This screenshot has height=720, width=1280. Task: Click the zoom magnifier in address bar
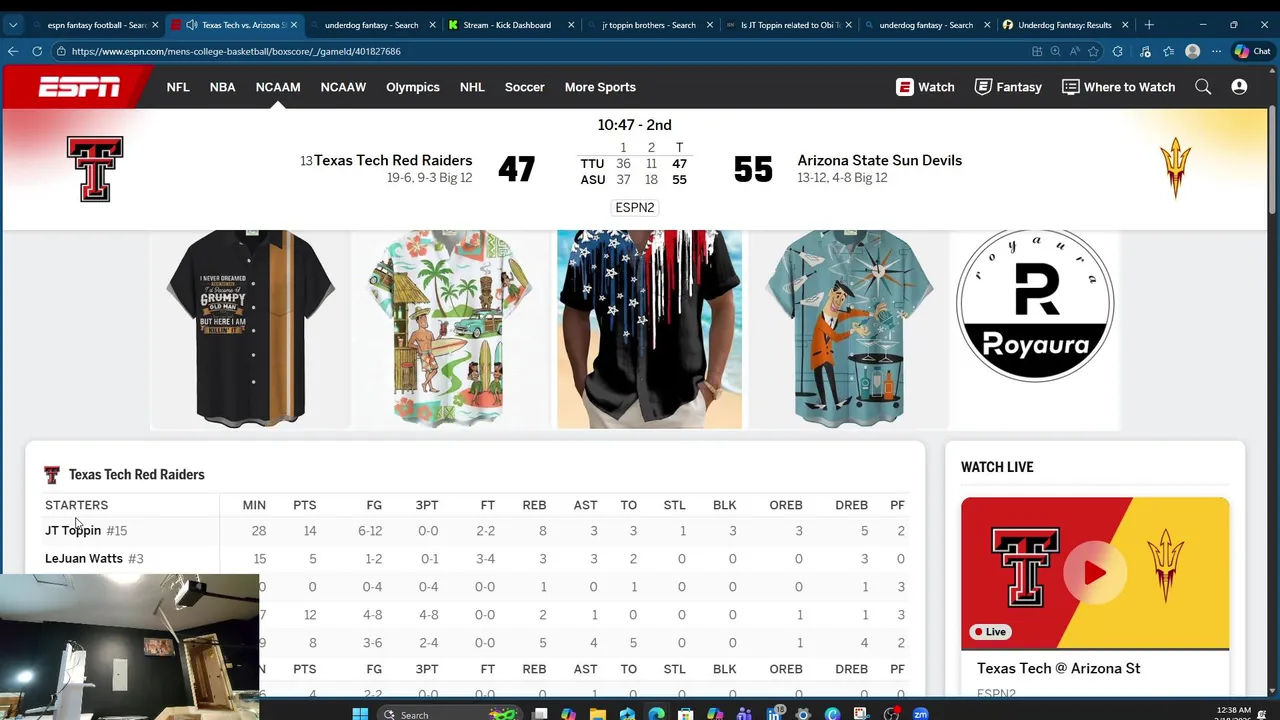[1056, 51]
